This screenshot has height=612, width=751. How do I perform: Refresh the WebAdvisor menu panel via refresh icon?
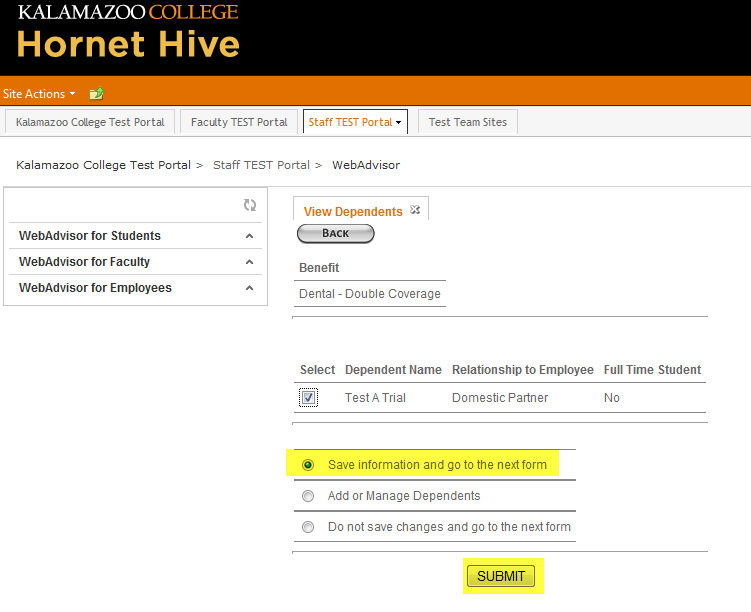pyautogui.click(x=250, y=205)
